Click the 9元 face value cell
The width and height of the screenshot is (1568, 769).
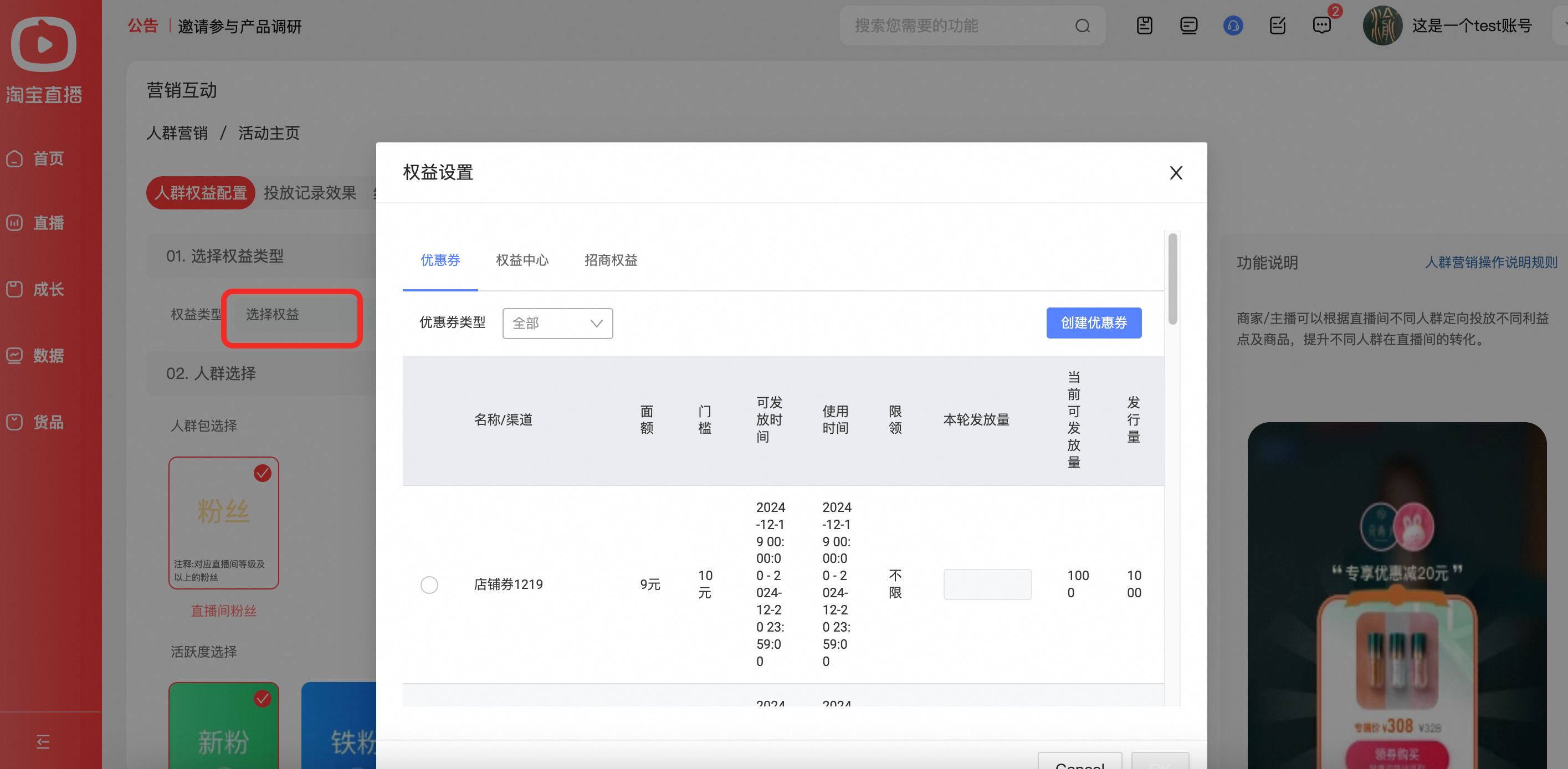point(650,585)
